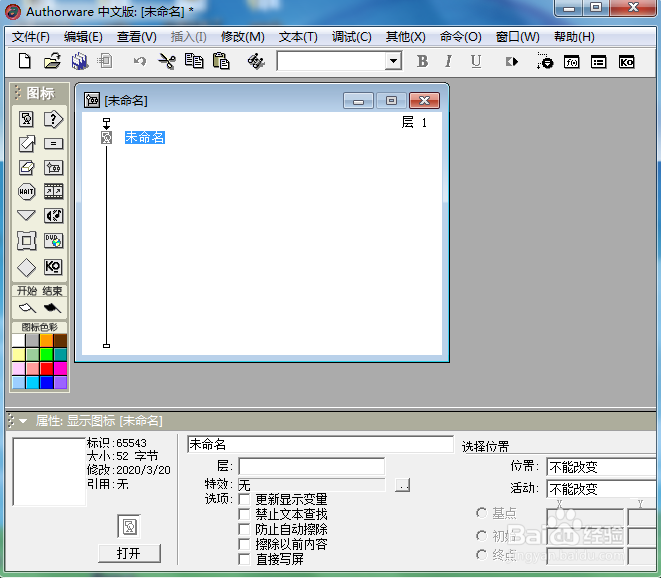The image size is (661, 578).
Task: Open the Knowledge Objects toolbar icon
Action: pos(626,62)
